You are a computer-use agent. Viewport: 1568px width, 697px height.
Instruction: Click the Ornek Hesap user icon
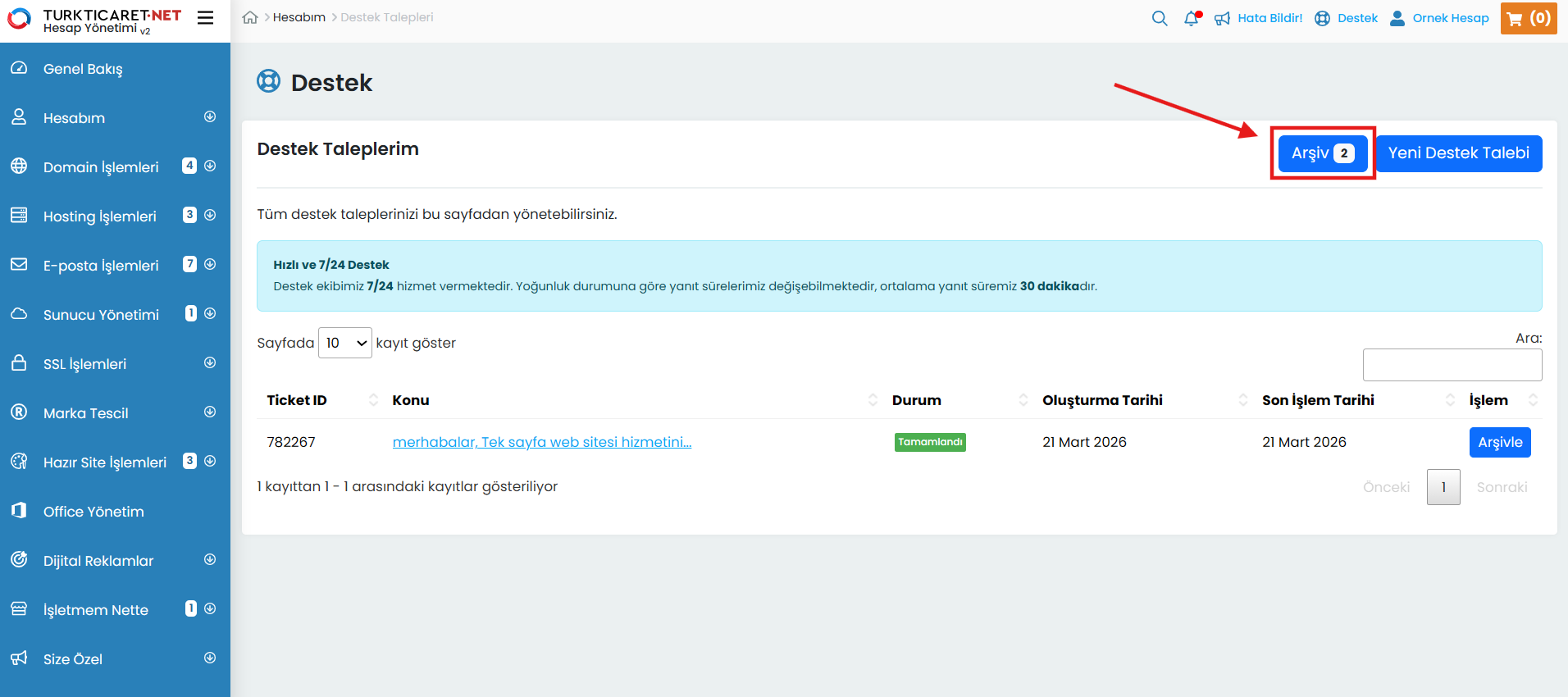click(x=1397, y=18)
